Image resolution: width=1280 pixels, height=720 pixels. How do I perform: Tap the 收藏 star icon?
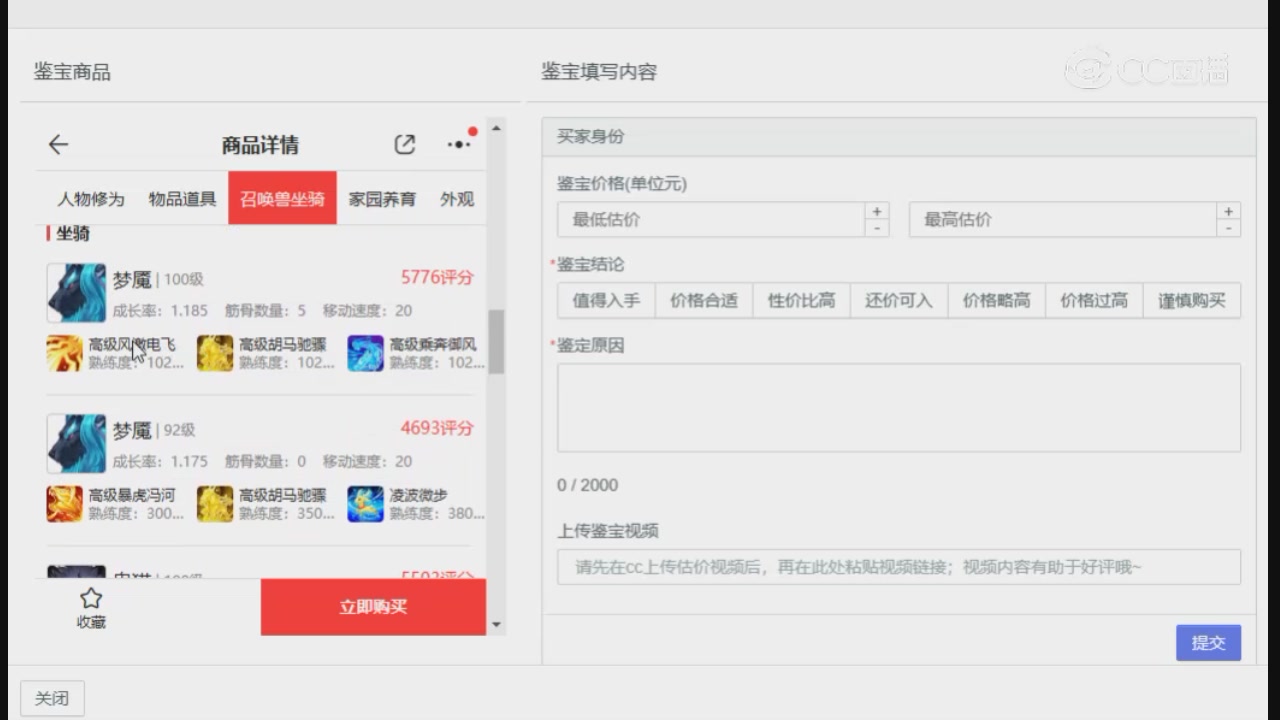[91, 598]
